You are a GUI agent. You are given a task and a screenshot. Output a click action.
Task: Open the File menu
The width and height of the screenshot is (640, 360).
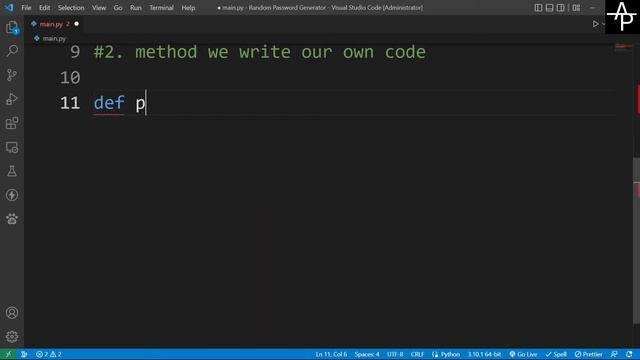26,8
